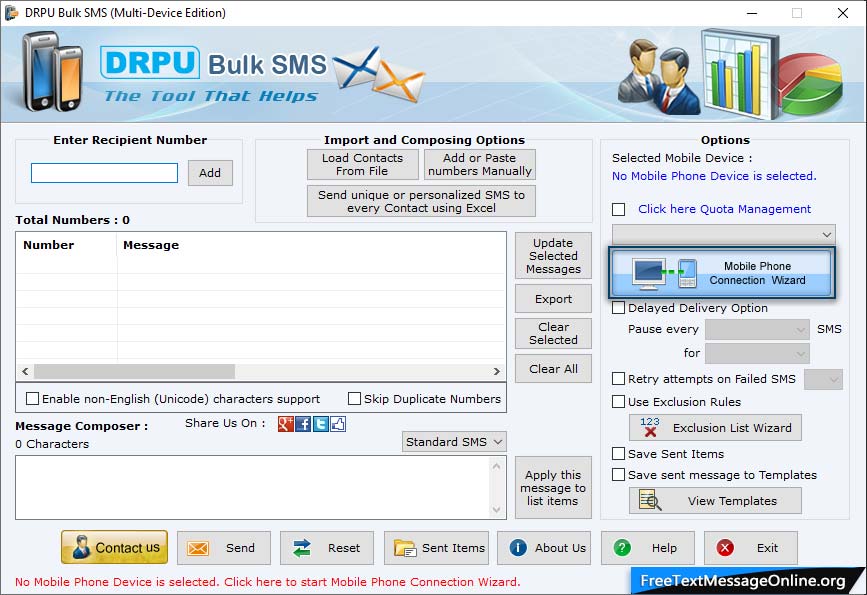
Task: Enable Retry attempts on Failed SMS
Action: (x=619, y=379)
